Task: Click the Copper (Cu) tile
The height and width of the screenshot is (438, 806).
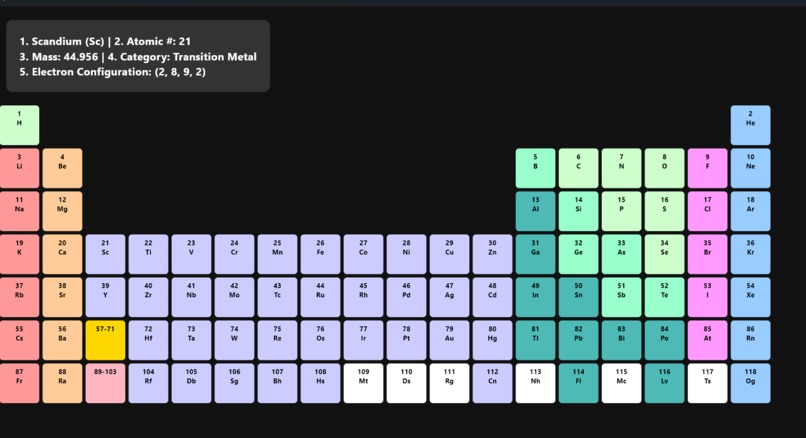Action: click(x=449, y=254)
